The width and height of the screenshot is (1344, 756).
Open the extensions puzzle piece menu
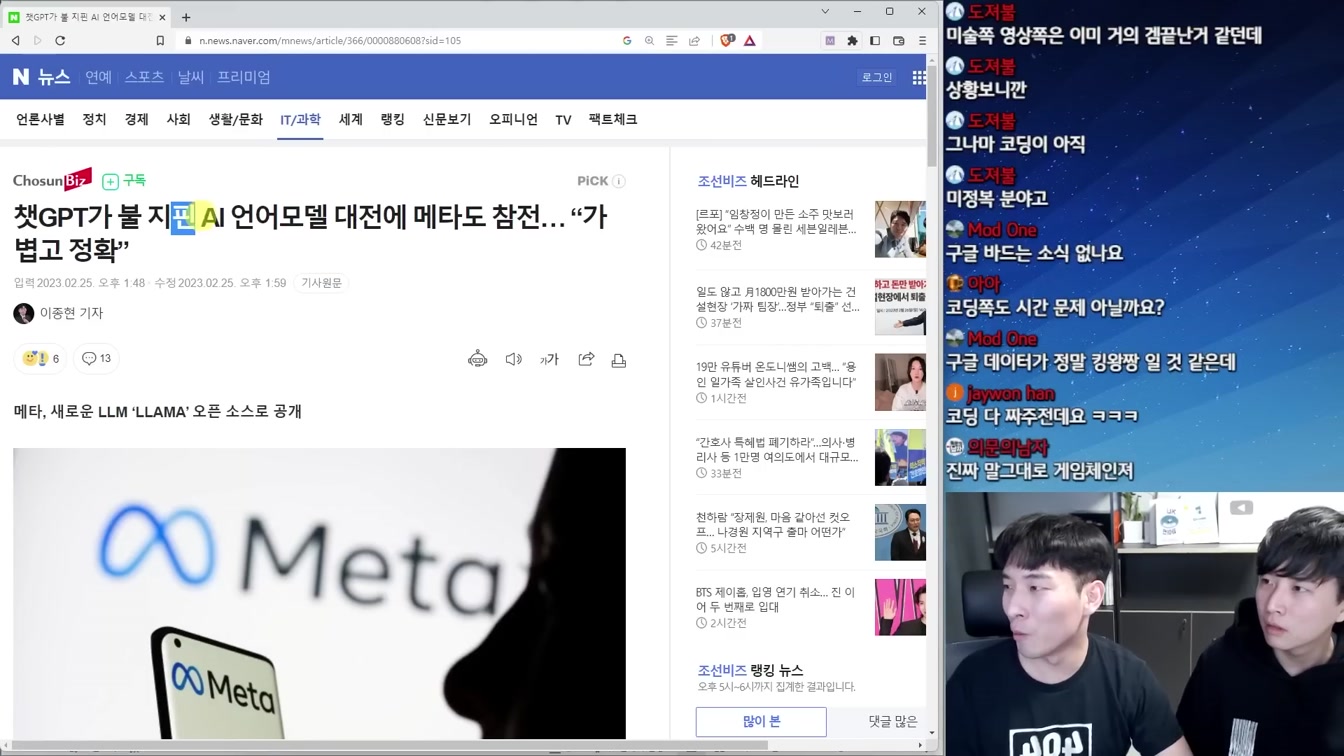(852, 41)
